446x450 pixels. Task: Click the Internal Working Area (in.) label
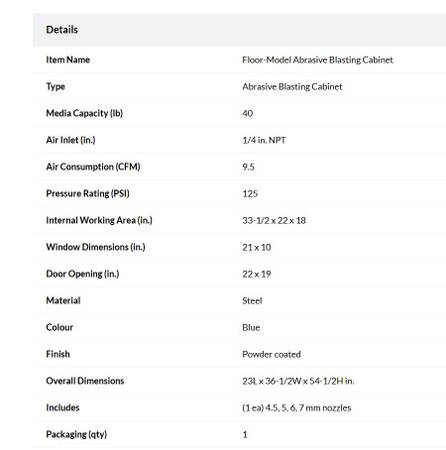(99, 220)
